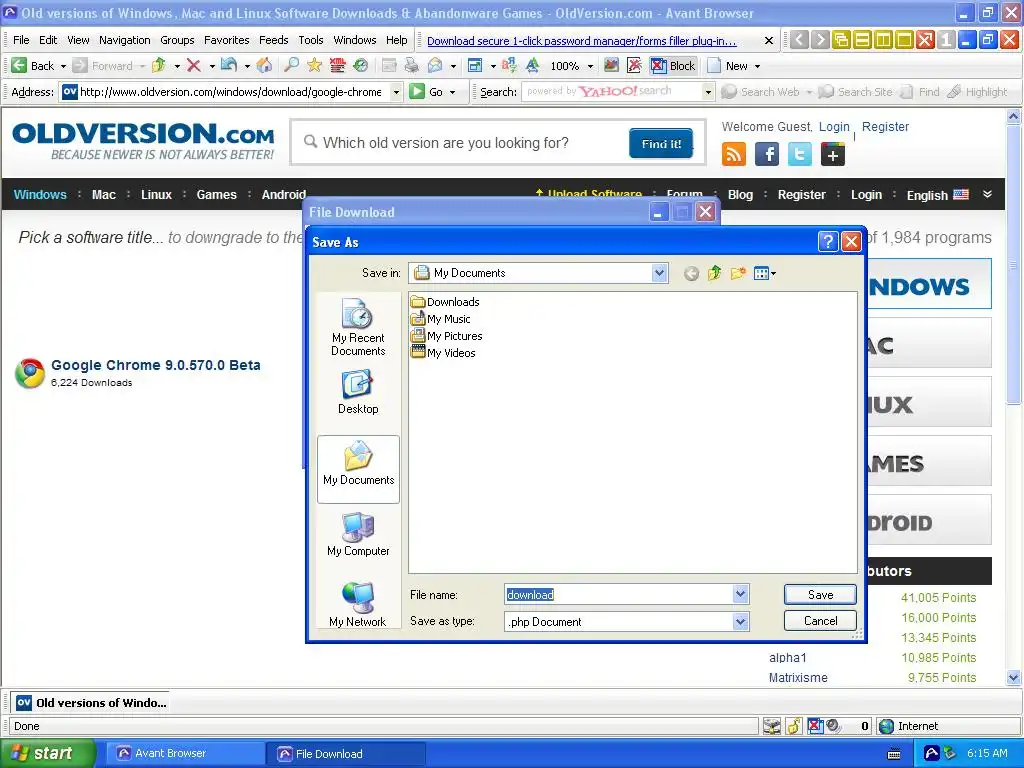This screenshot has width=1024, height=768.
Task: Select the My Videos folder
Action: 443,353
